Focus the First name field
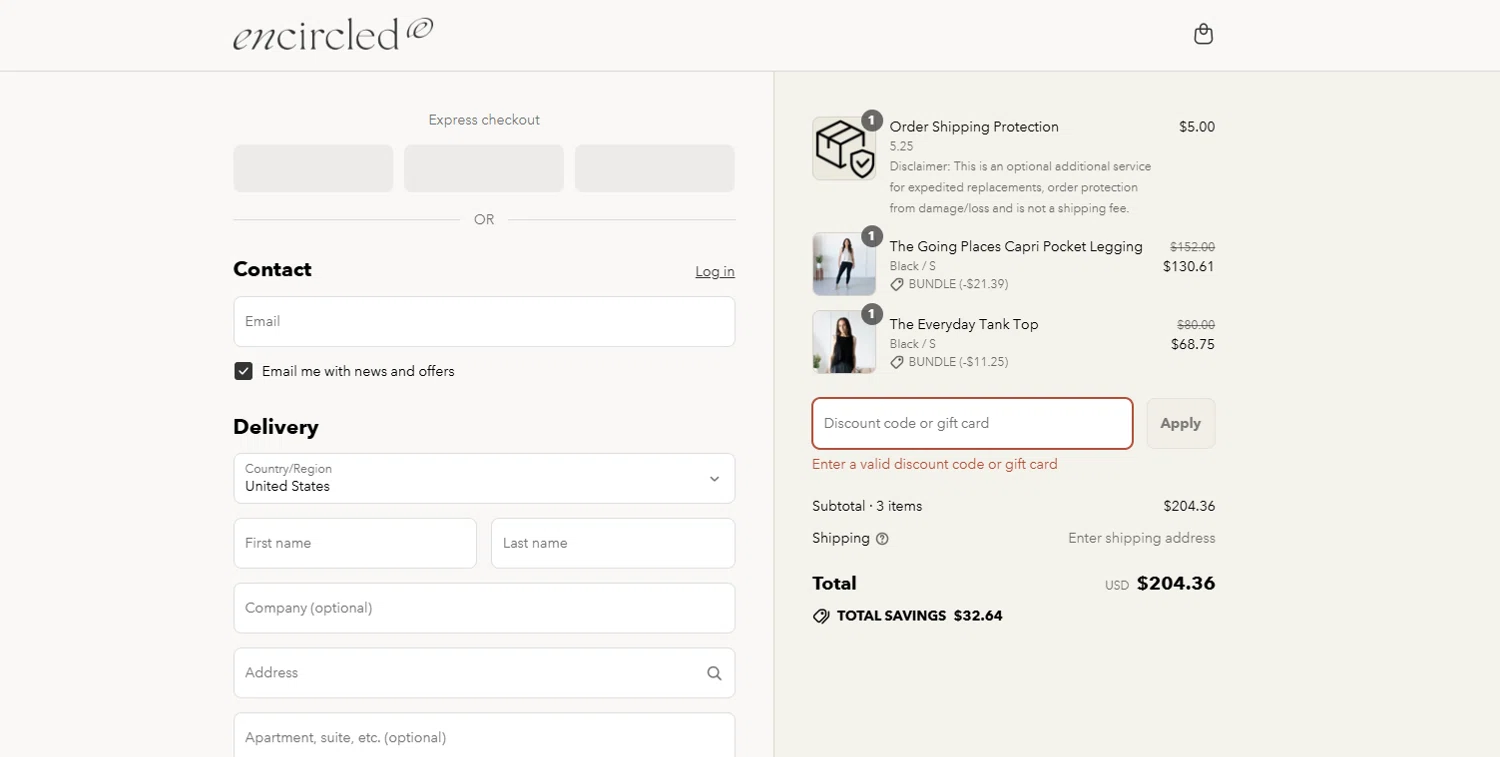This screenshot has height=757, width=1500. point(355,543)
